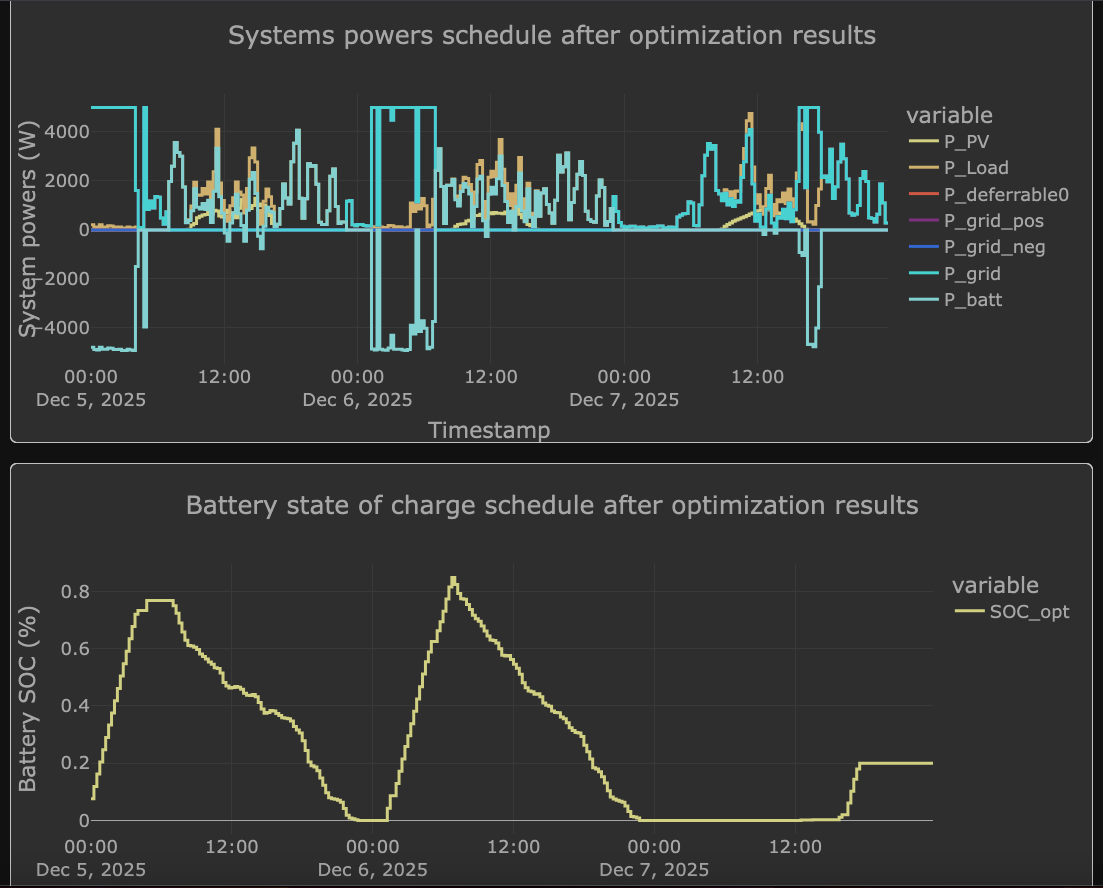Click the flat SOC plateau after Dec 7 afternoon
This screenshot has width=1103, height=888.
click(x=895, y=763)
